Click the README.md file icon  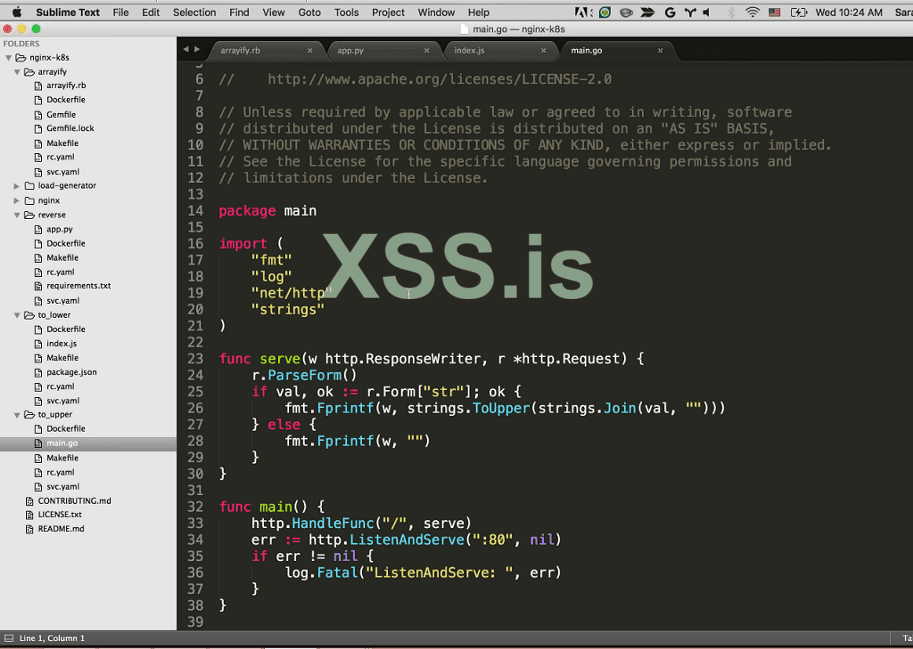(x=30, y=529)
